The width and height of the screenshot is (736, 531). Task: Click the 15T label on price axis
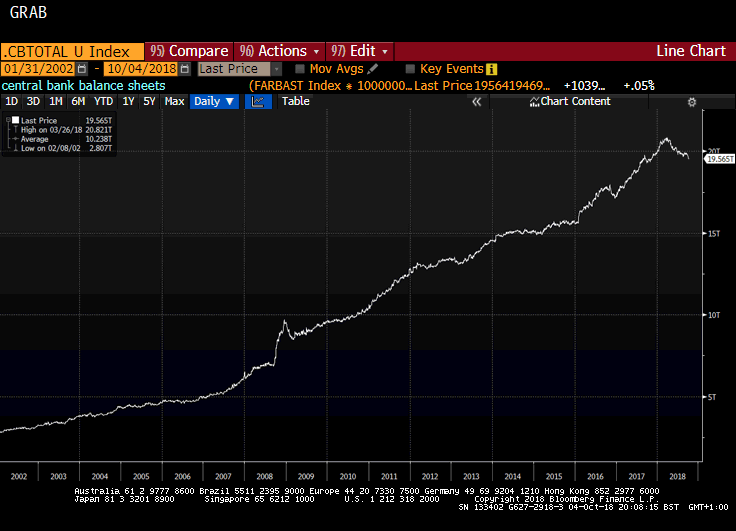click(x=714, y=234)
